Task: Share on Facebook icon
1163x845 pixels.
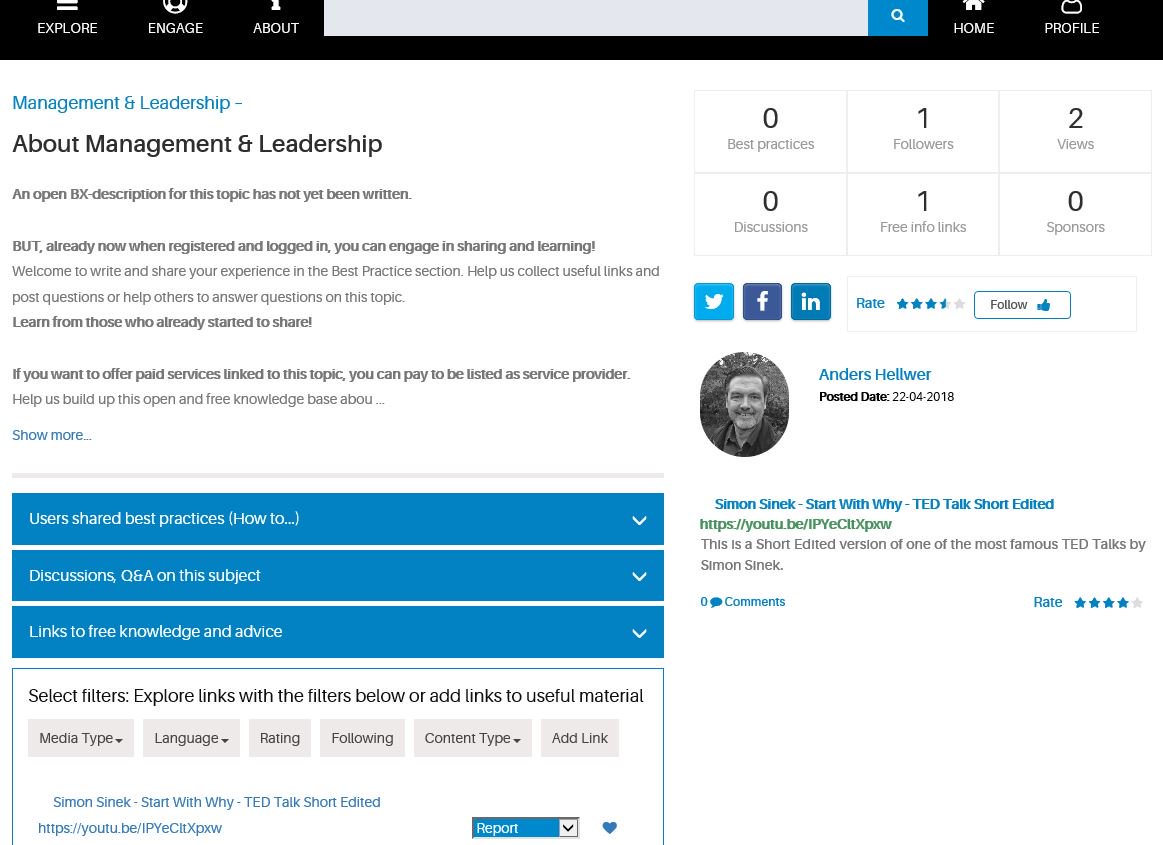Action: pos(762,301)
